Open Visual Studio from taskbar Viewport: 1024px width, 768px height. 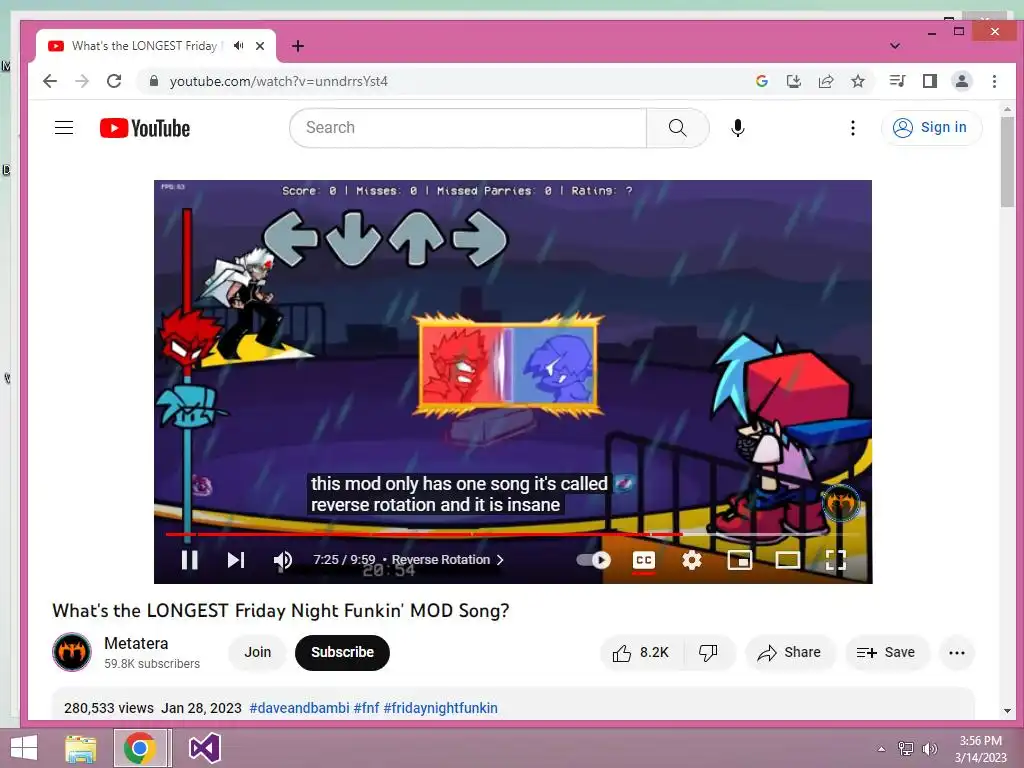[x=204, y=748]
